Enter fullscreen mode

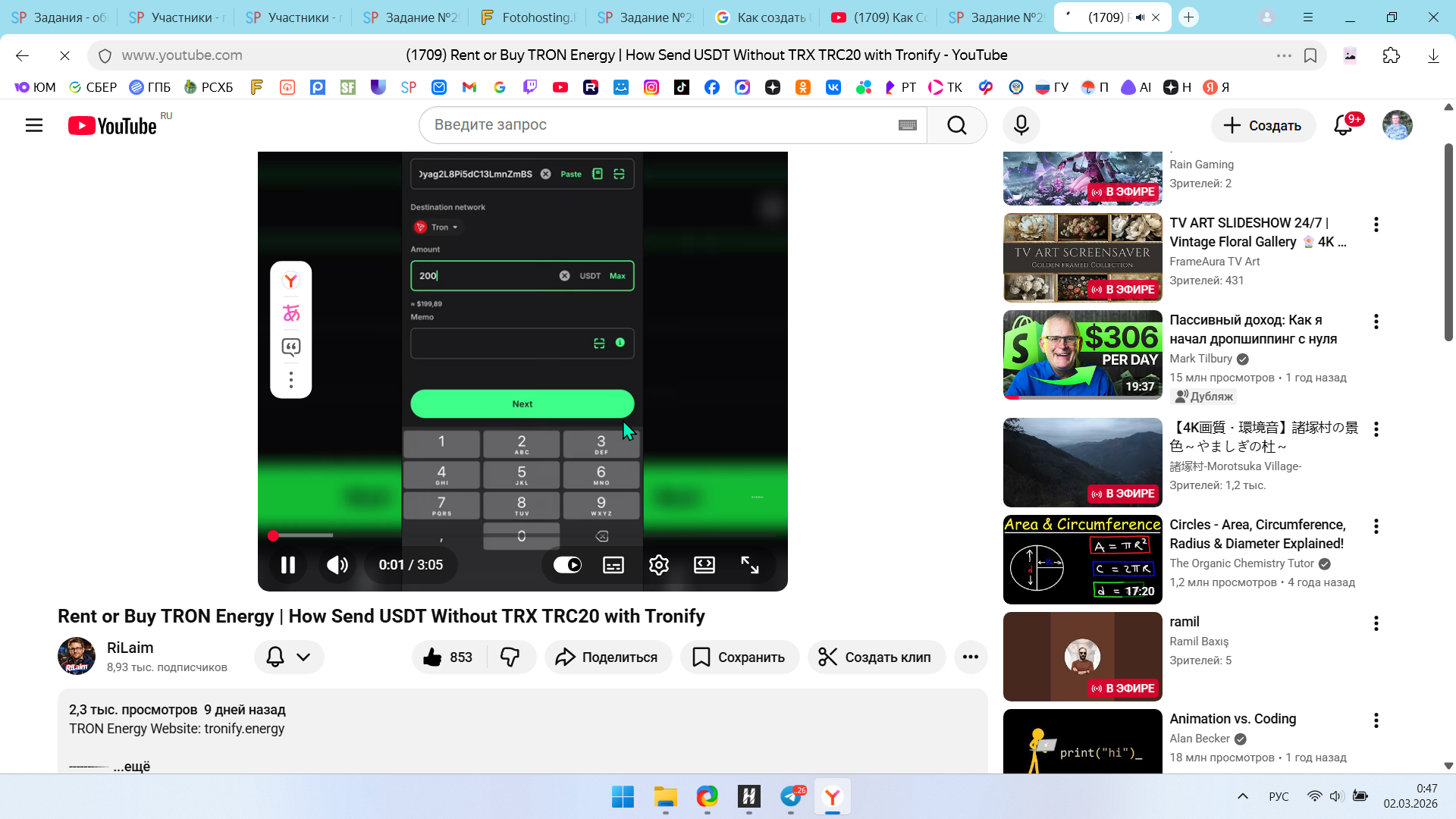coord(749,565)
